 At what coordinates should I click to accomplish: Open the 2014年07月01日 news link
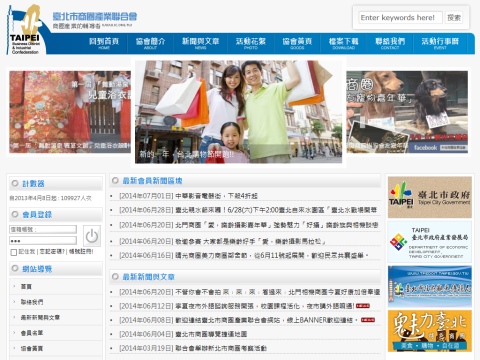click(188, 196)
